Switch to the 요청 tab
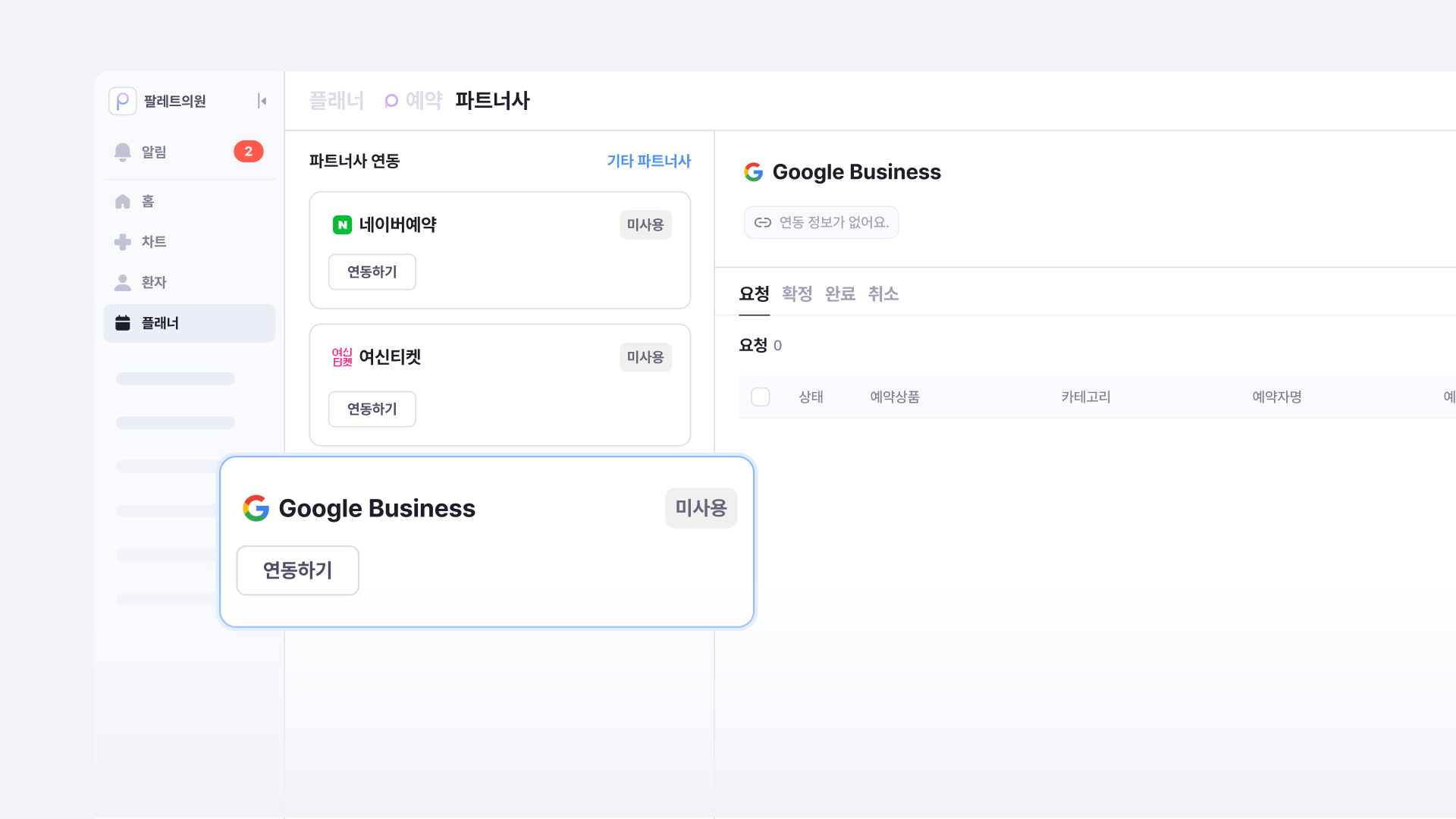This screenshot has height=819, width=1456. 754,294
